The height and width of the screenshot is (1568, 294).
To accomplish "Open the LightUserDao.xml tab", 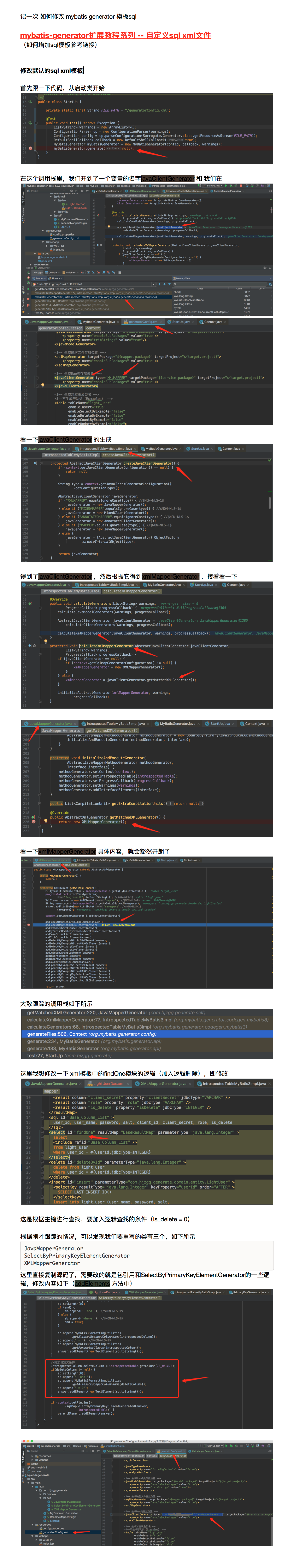I will (x=110, y=1084).
